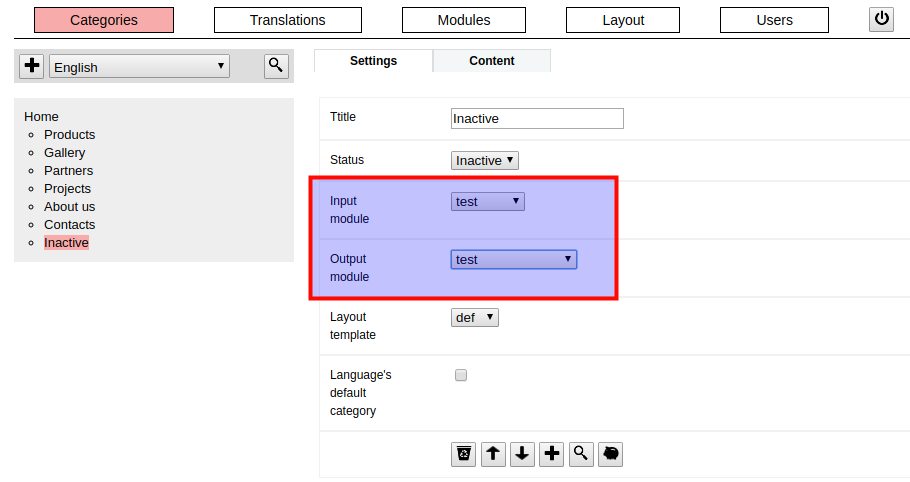Move category up with the up arrow
Image resolution: width=910 pixels, height=482 pixels.
tap(493, 454)
